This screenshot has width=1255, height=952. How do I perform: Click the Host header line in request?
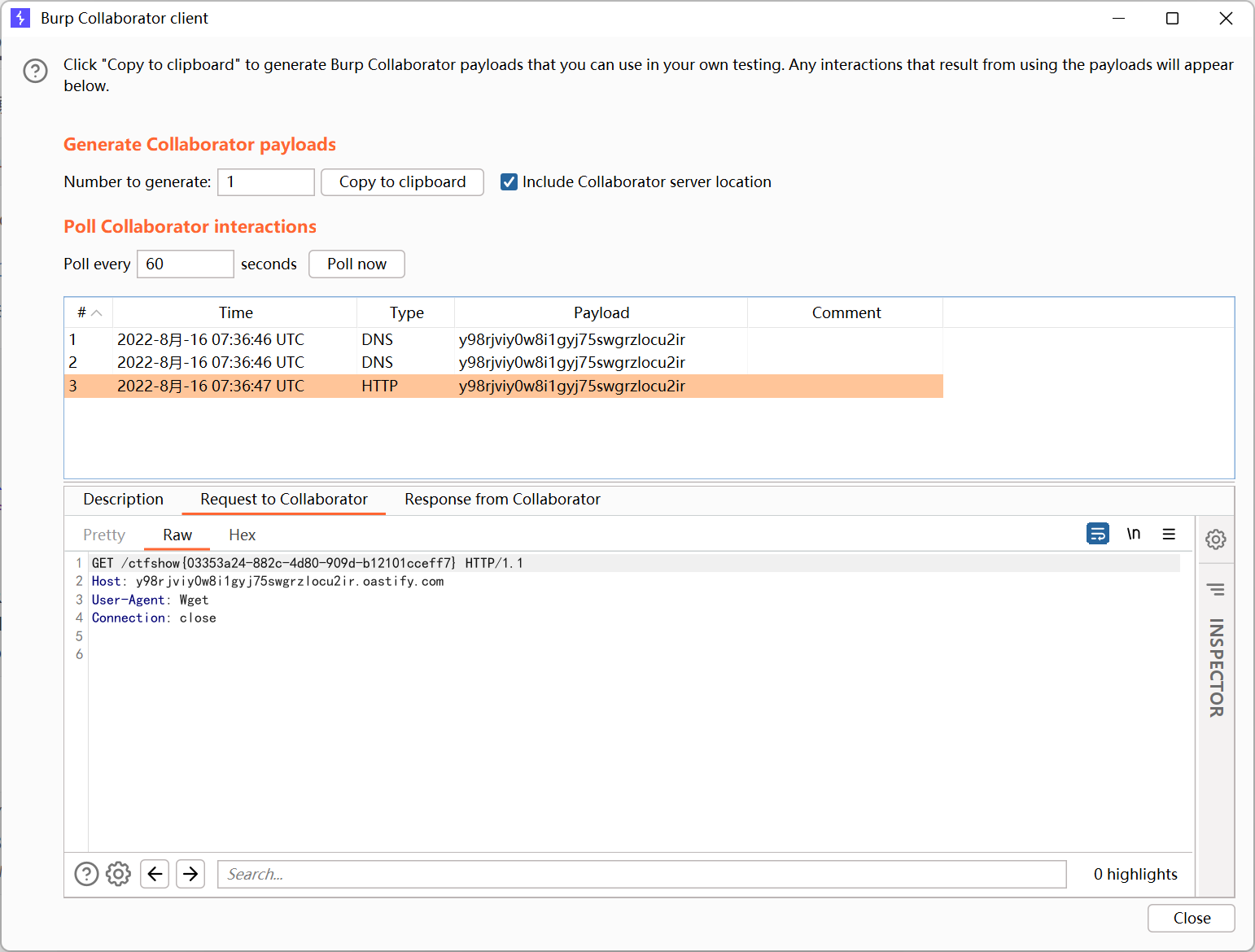[x=268, y=581]
